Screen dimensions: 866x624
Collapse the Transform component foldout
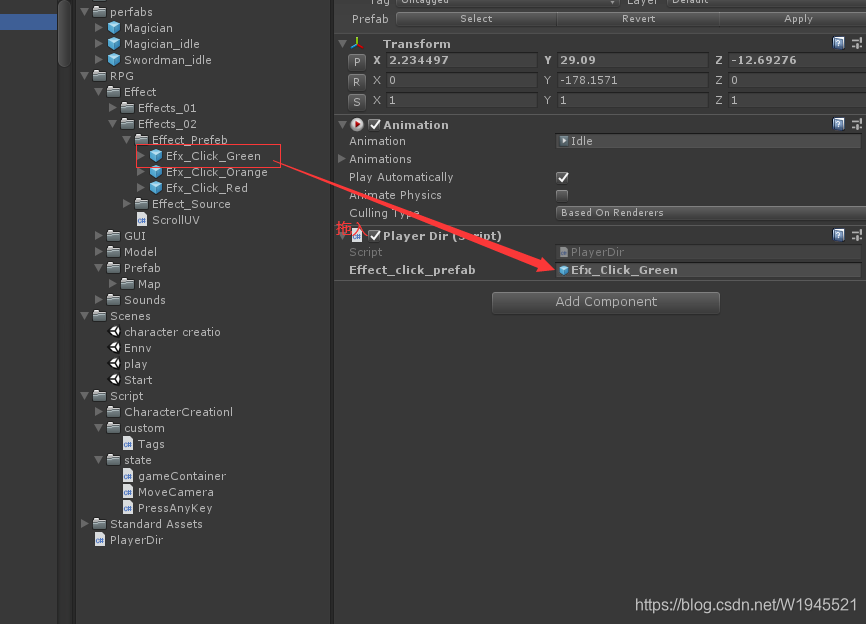click(x=342, y=43)
